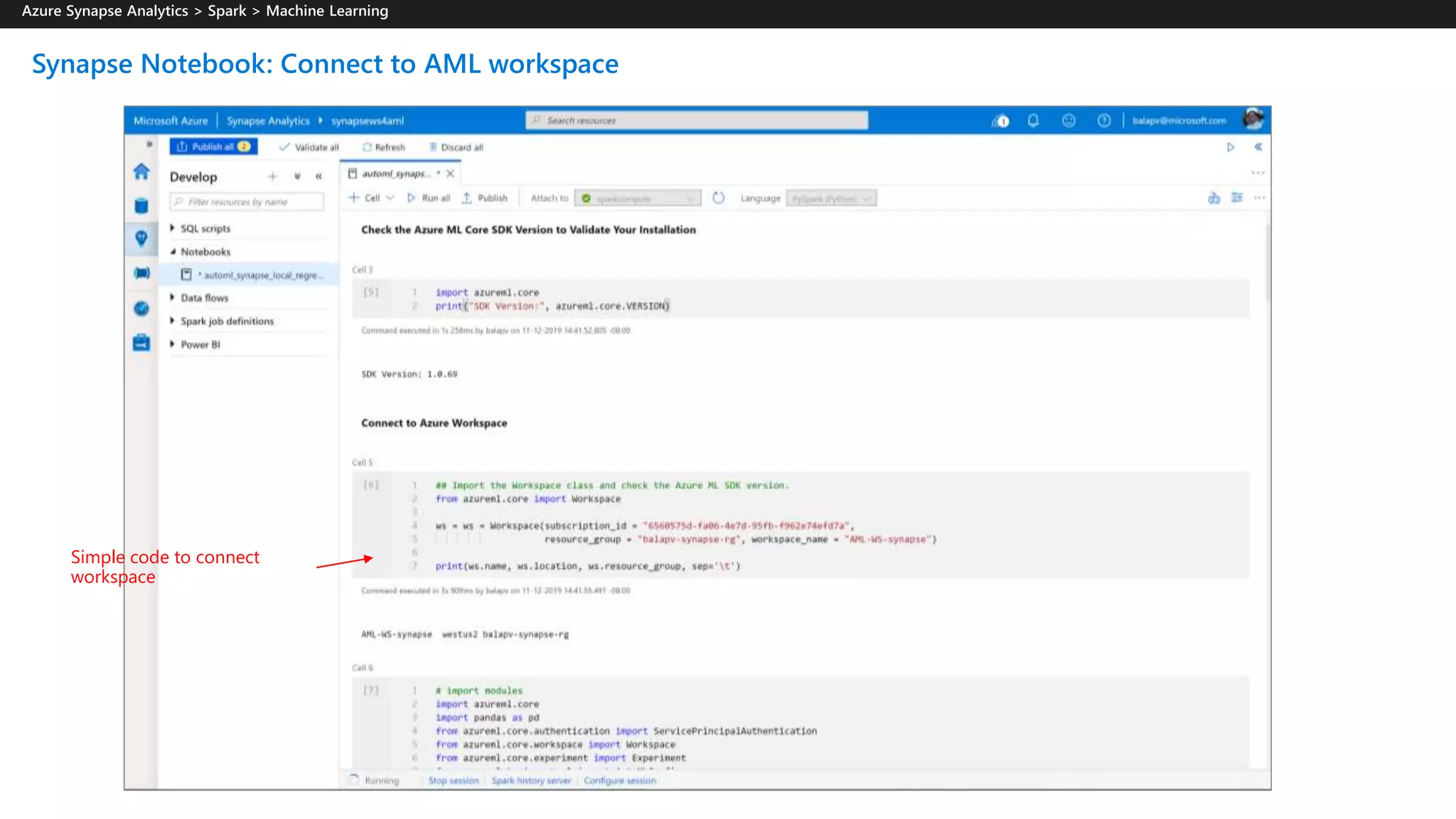The height and width of the screenshot is (819, 1456).
Task: Expand the Data flows tree node
Action: [x=172, y=298]
